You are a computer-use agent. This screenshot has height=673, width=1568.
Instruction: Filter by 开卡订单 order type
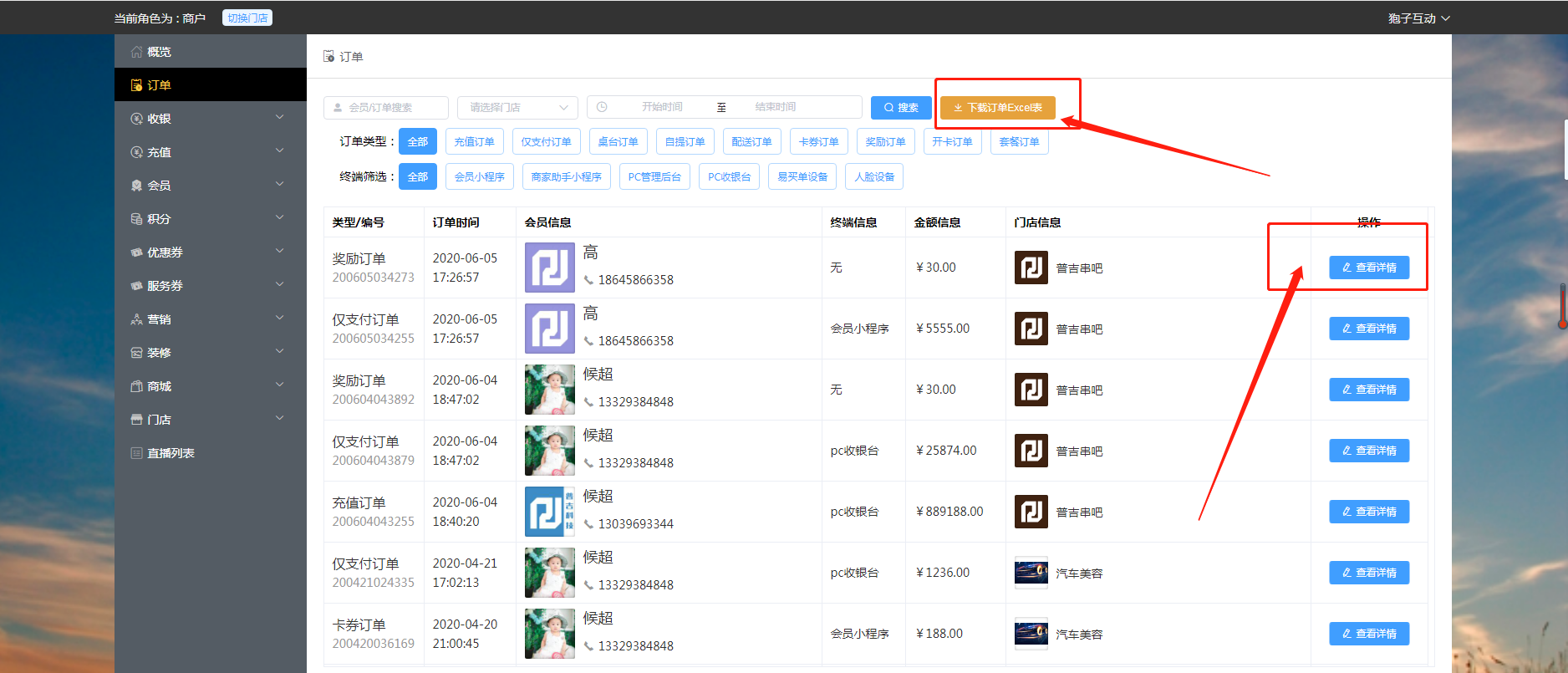[x=953, y=142]
